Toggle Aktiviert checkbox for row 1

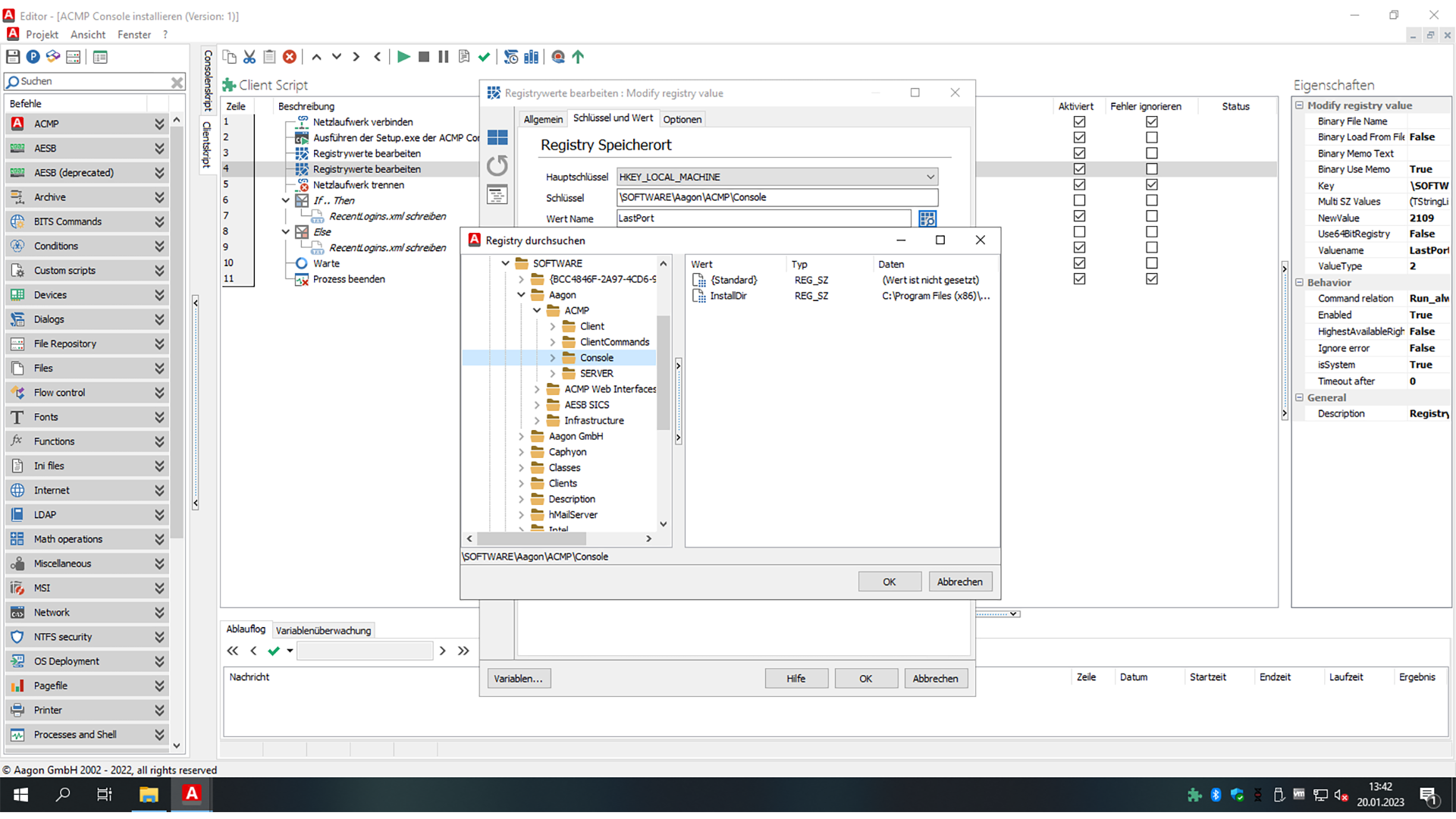pos(1080,121)
